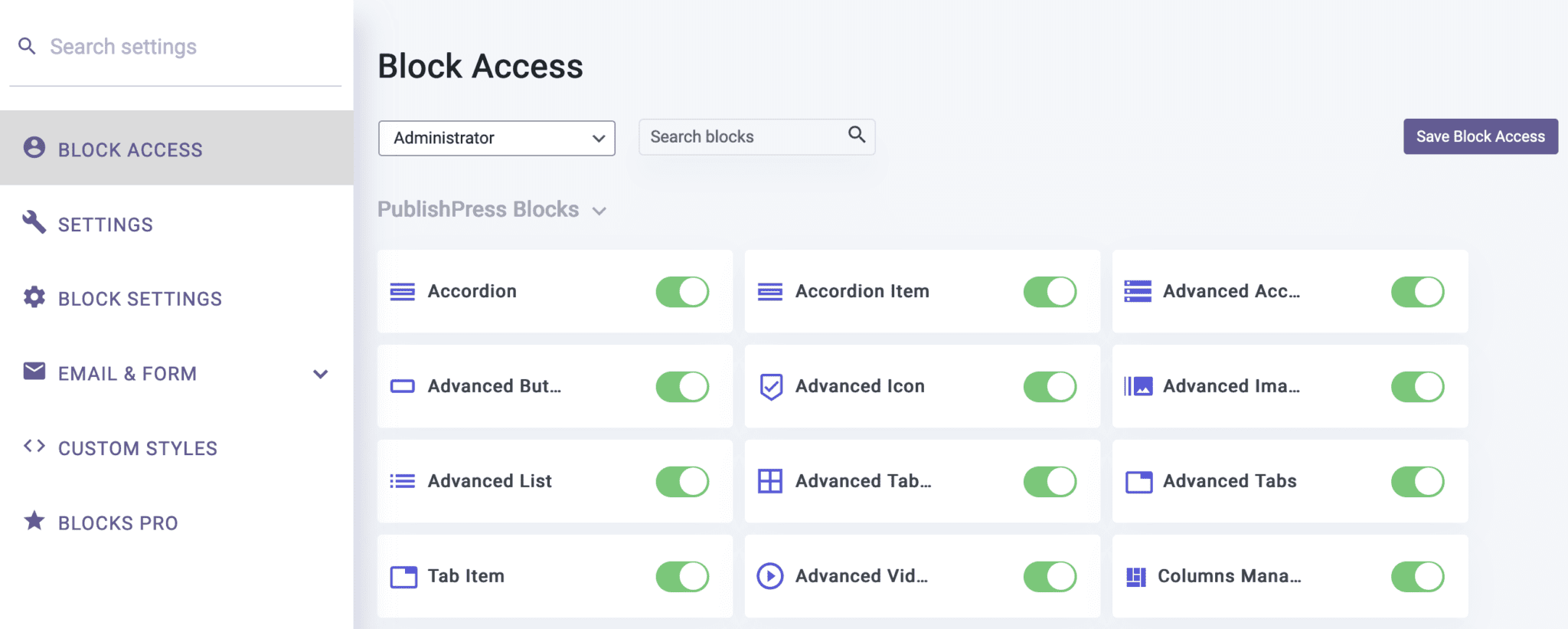Disable the Columns Manager toggle
1568x629 pixels.
pos(1417,577)
